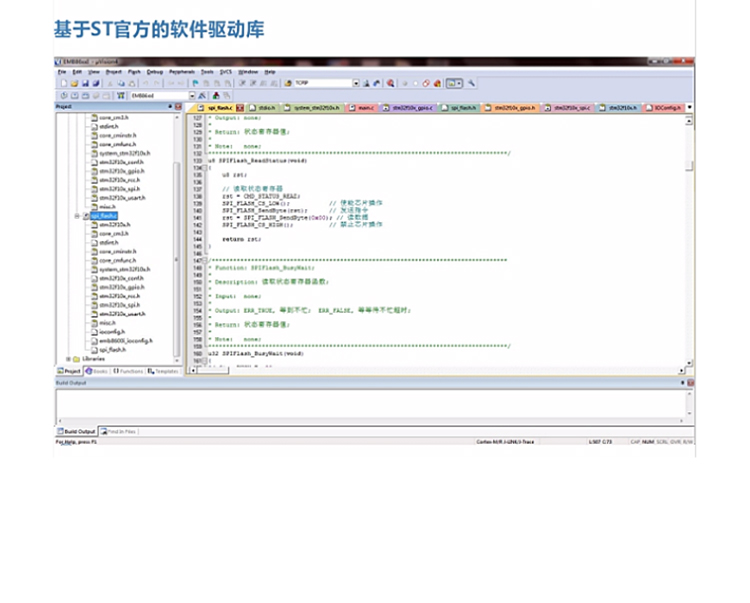Open the Flash menu
The width and height of the screenshot is (750, 603).
134,72
